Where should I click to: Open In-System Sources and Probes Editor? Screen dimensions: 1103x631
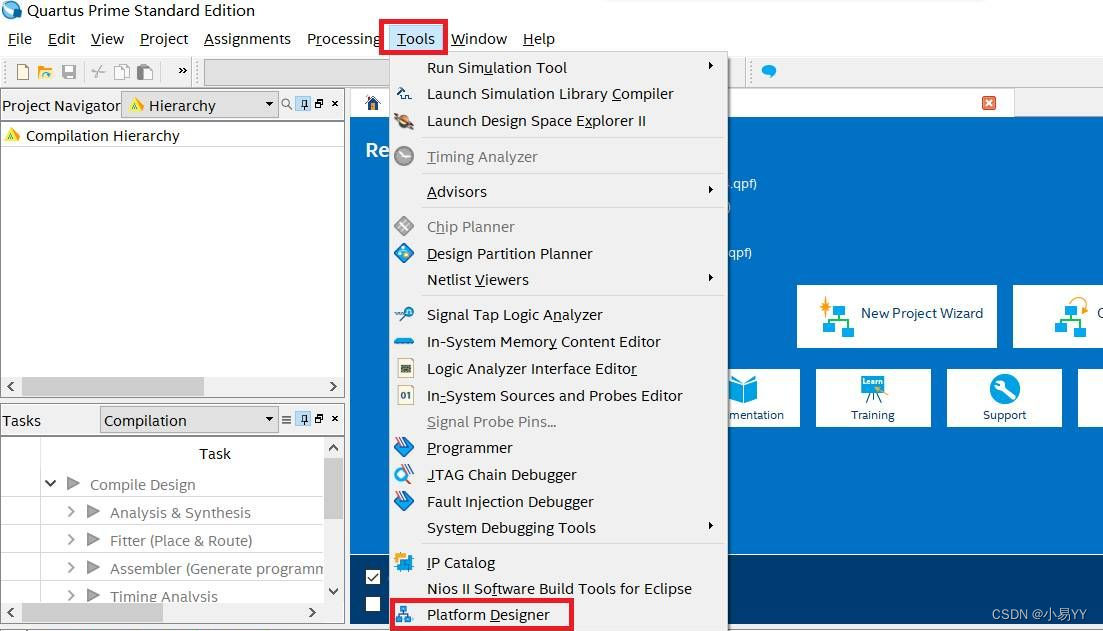(559, 395)
